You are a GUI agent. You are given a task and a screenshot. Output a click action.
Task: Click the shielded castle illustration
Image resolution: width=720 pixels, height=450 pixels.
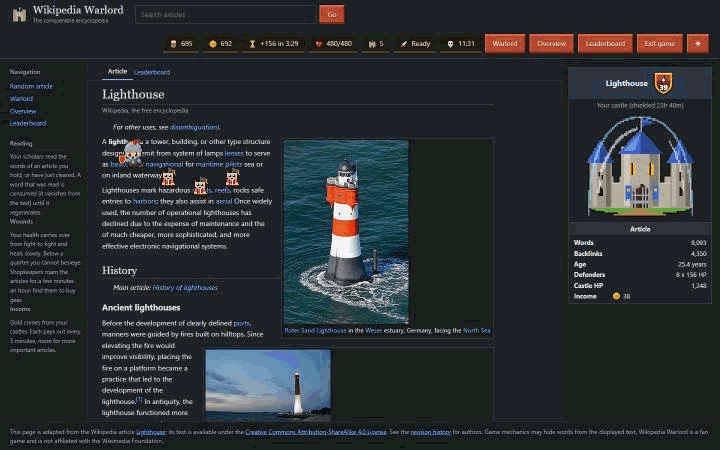[x=640, y=166]
